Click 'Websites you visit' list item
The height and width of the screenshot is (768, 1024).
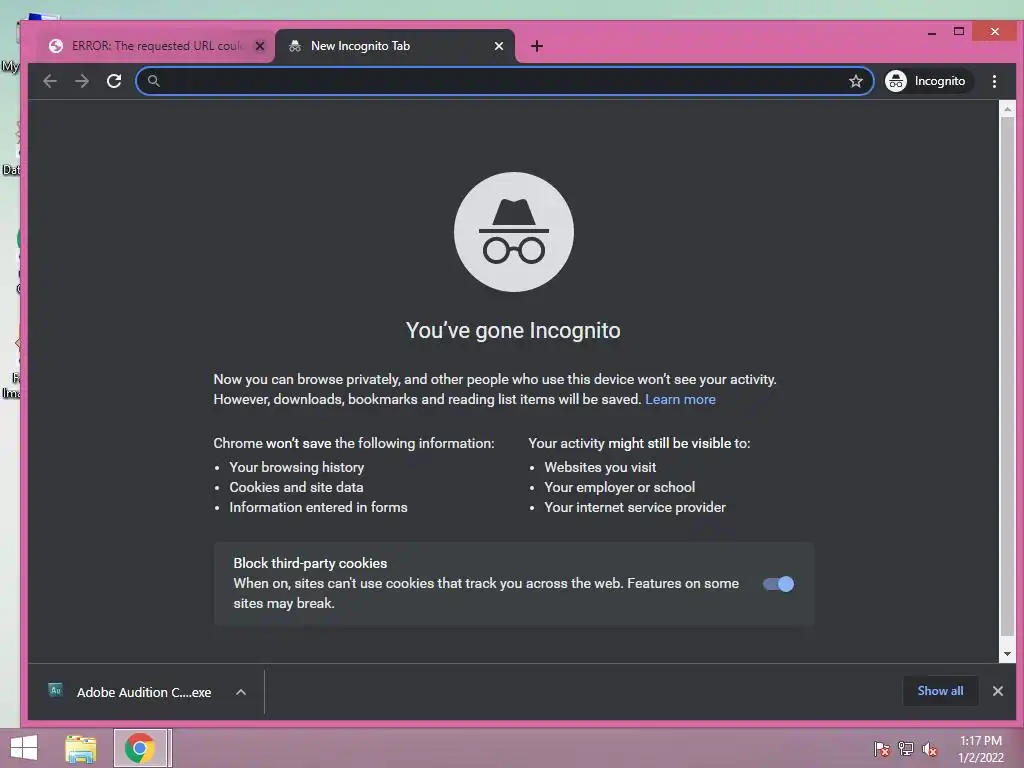pyautogui.click(x=600, y=467)
